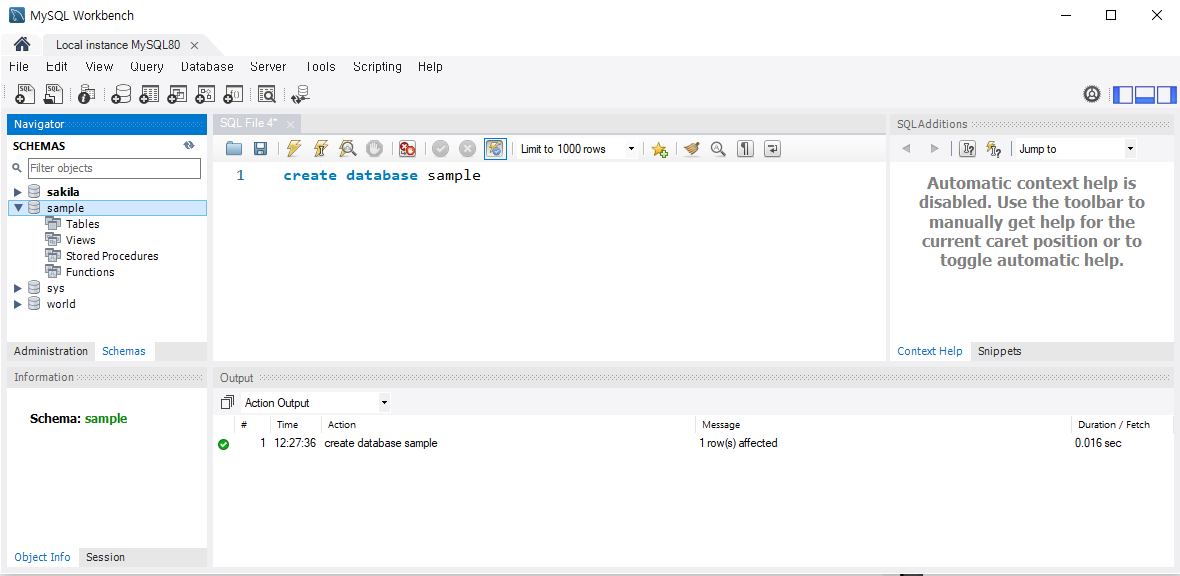
Task: Toggle the right sidebar panel visibility
Action: pyautogui.click(x=1166, y=95)
